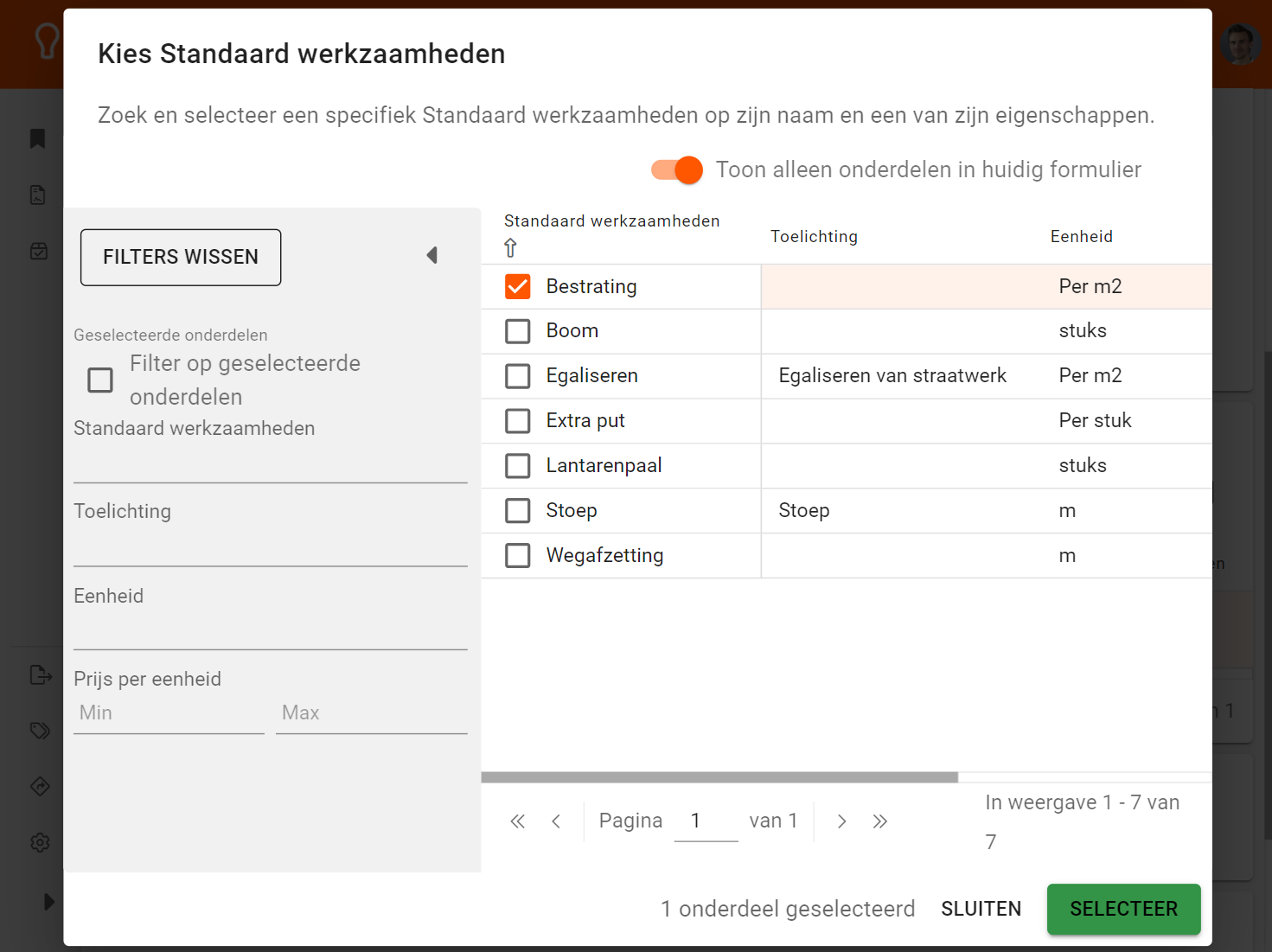Image resolution: width=1272 pixels, height=952 pixels.
Task: Expand the left sidebar with bottom arrow
Action: [48, 902]
